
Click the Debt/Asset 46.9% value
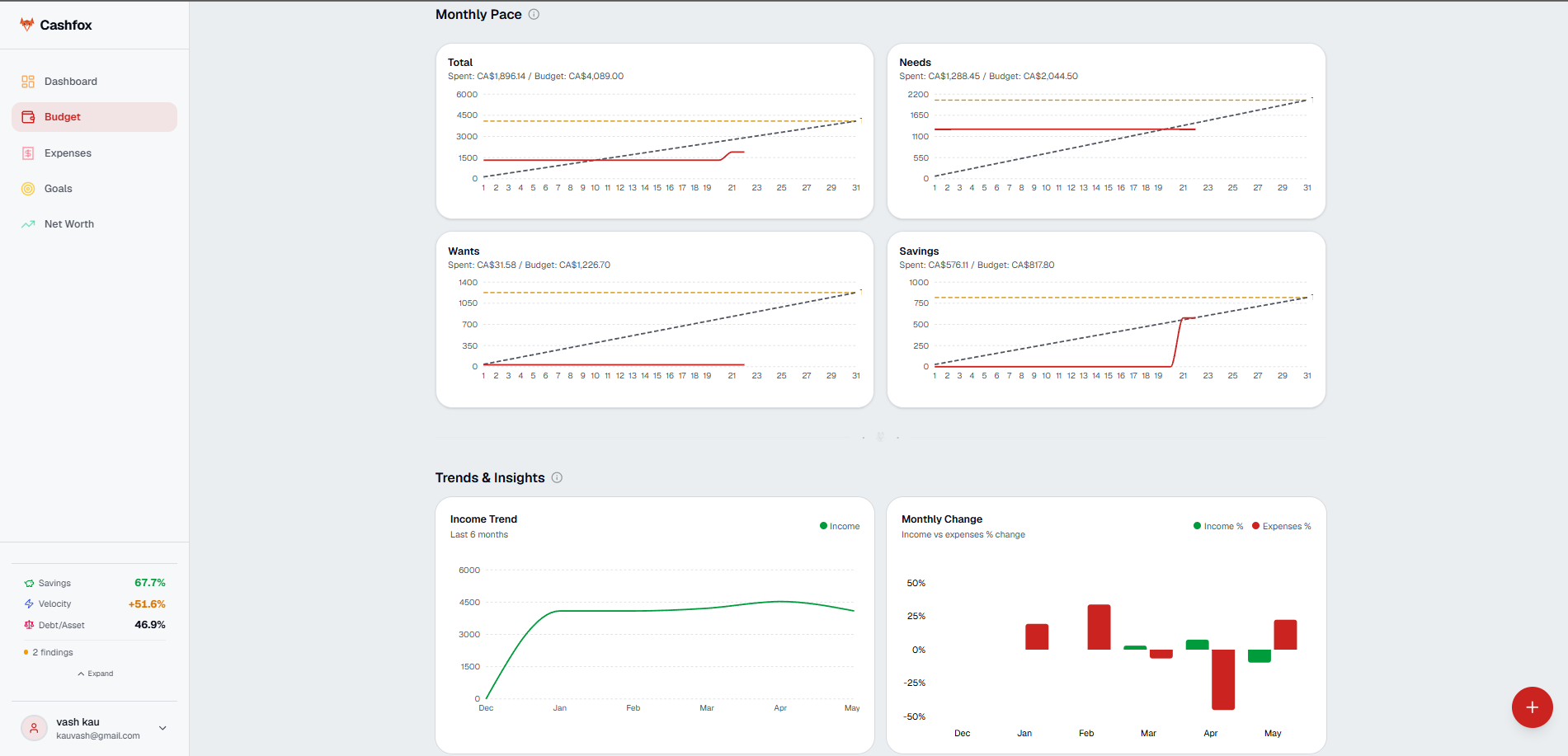150,625
